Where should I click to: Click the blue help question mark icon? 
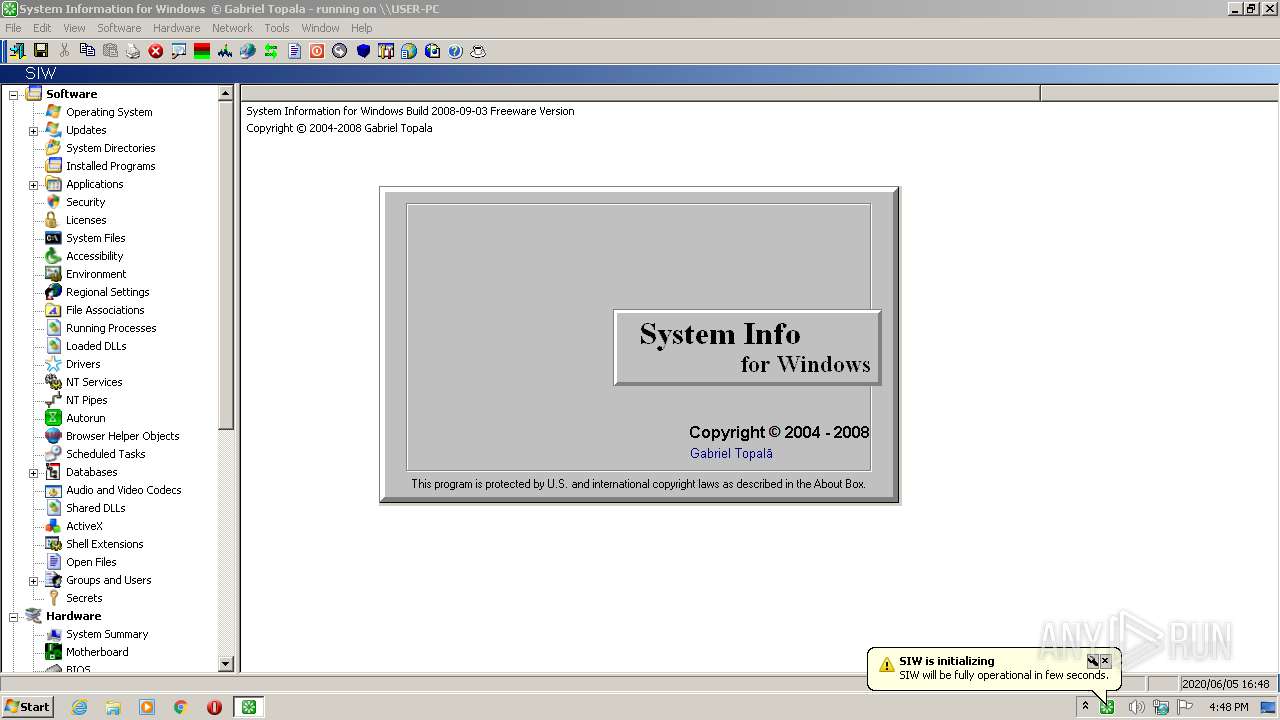coord(455,50)
